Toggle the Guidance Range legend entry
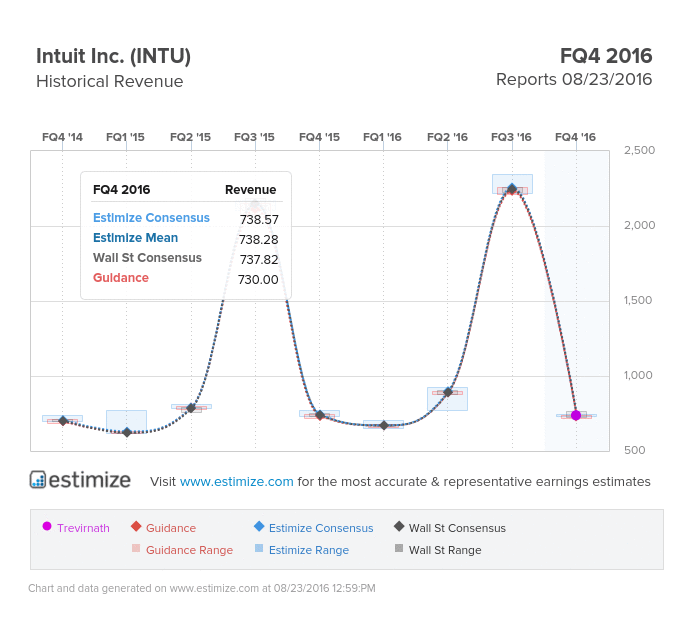 tap(182, 549)
